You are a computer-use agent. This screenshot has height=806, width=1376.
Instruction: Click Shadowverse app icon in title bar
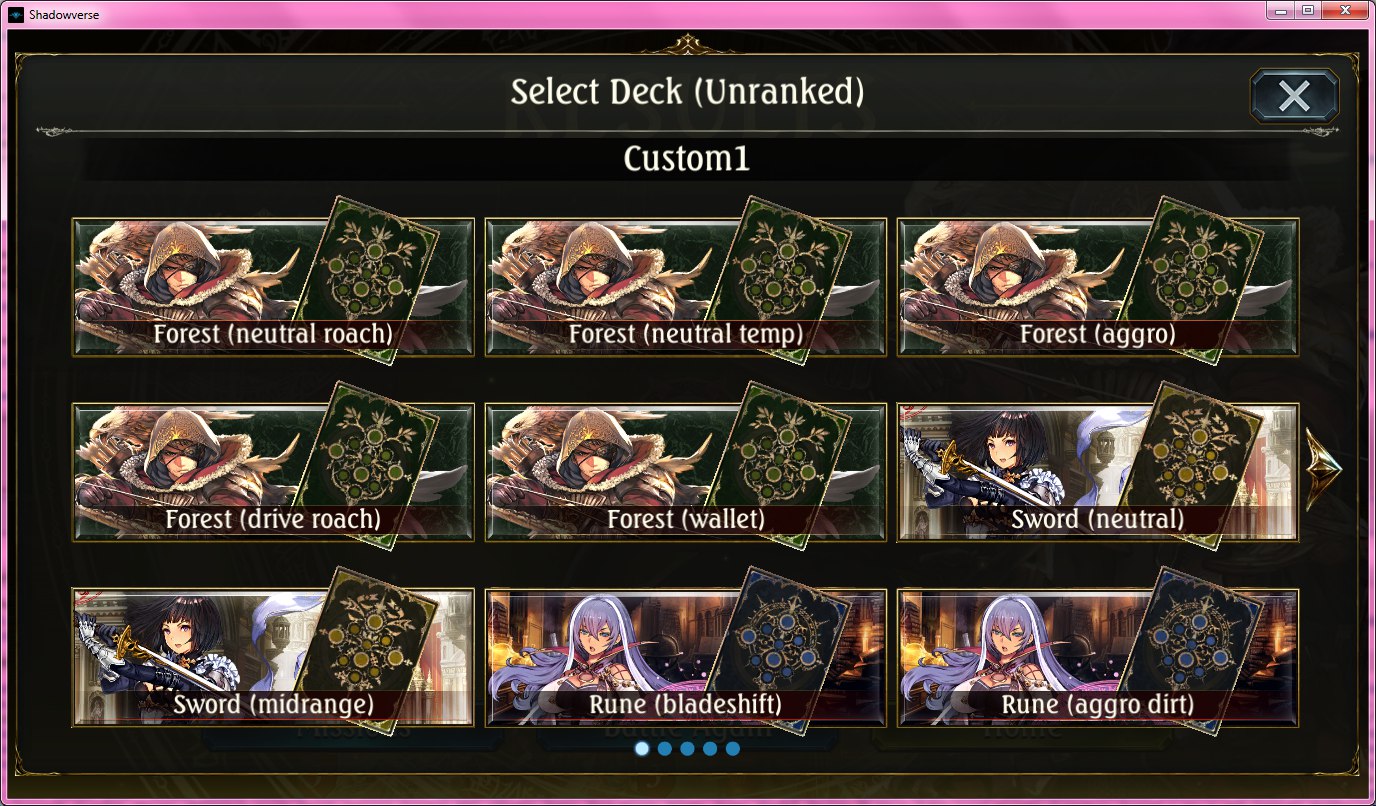point(16,13)
